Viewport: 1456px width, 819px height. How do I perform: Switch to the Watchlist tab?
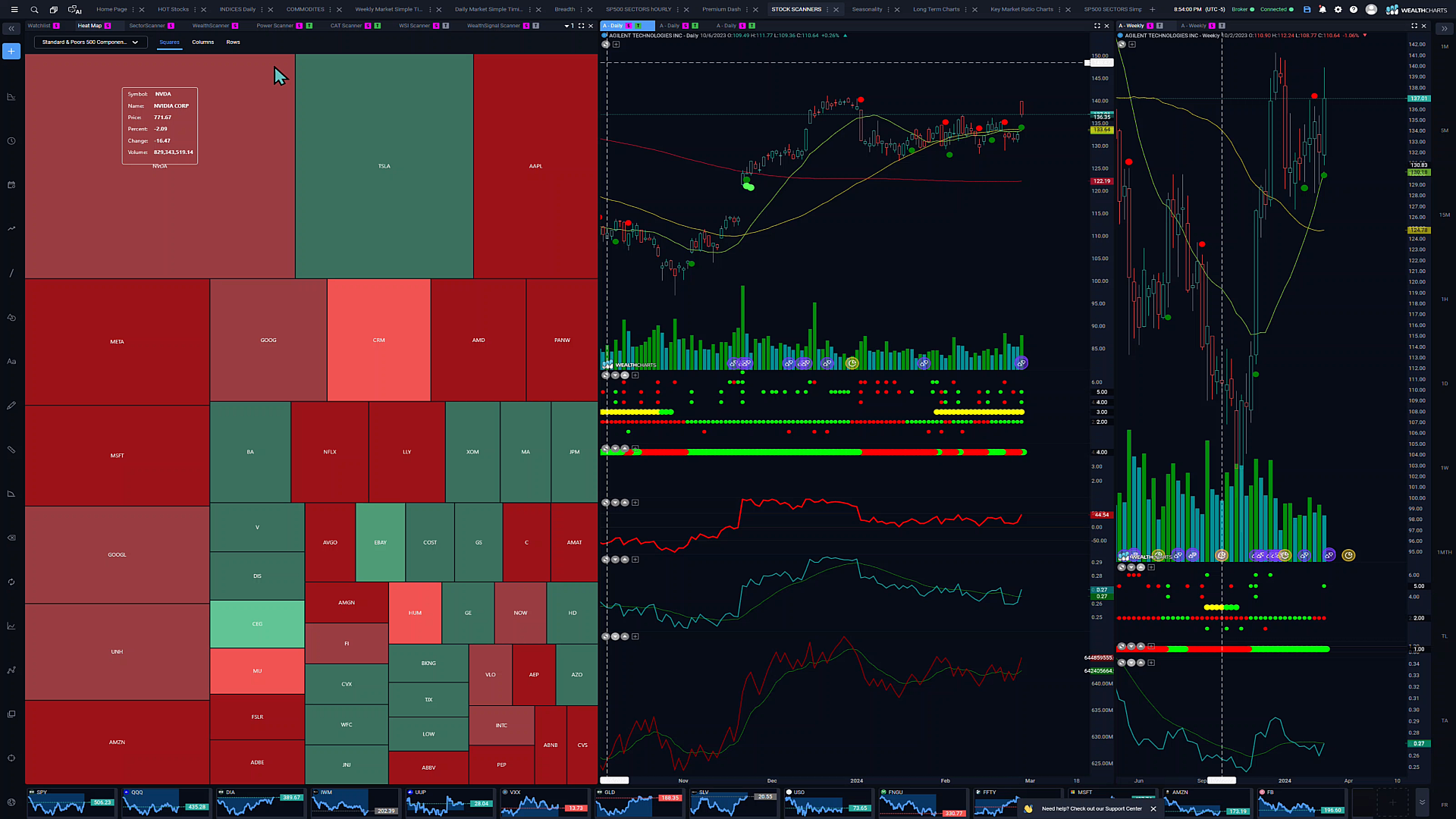click(x=39, y=26)
